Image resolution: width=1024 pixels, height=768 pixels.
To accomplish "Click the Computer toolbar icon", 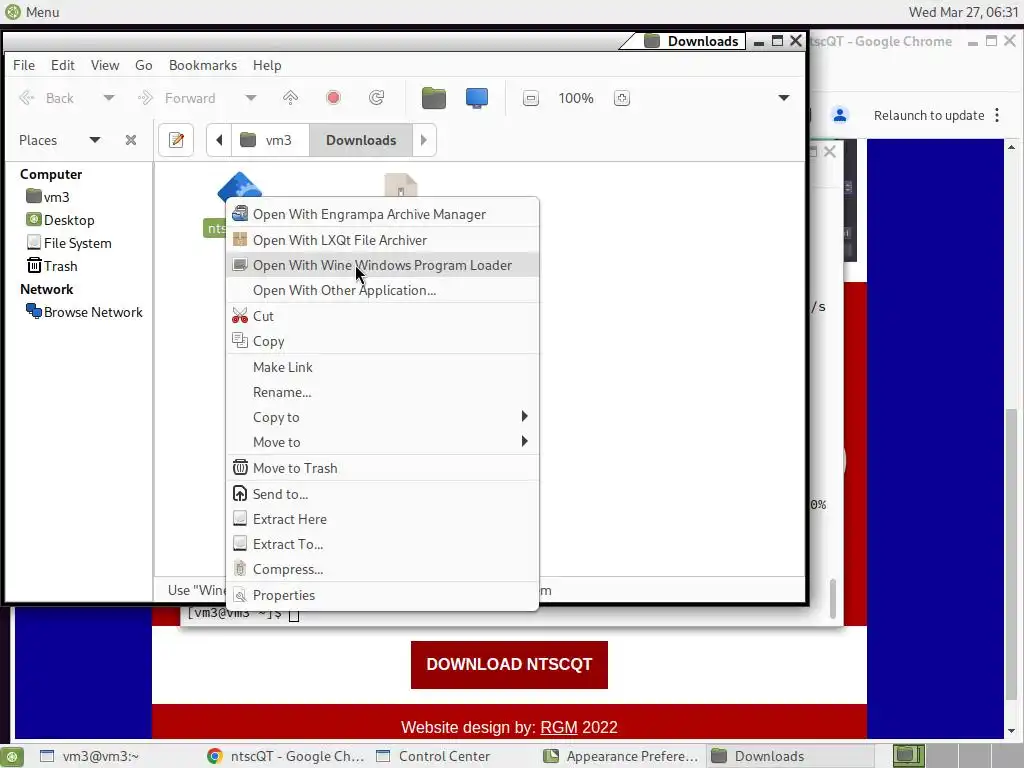I will pos(477,98).
